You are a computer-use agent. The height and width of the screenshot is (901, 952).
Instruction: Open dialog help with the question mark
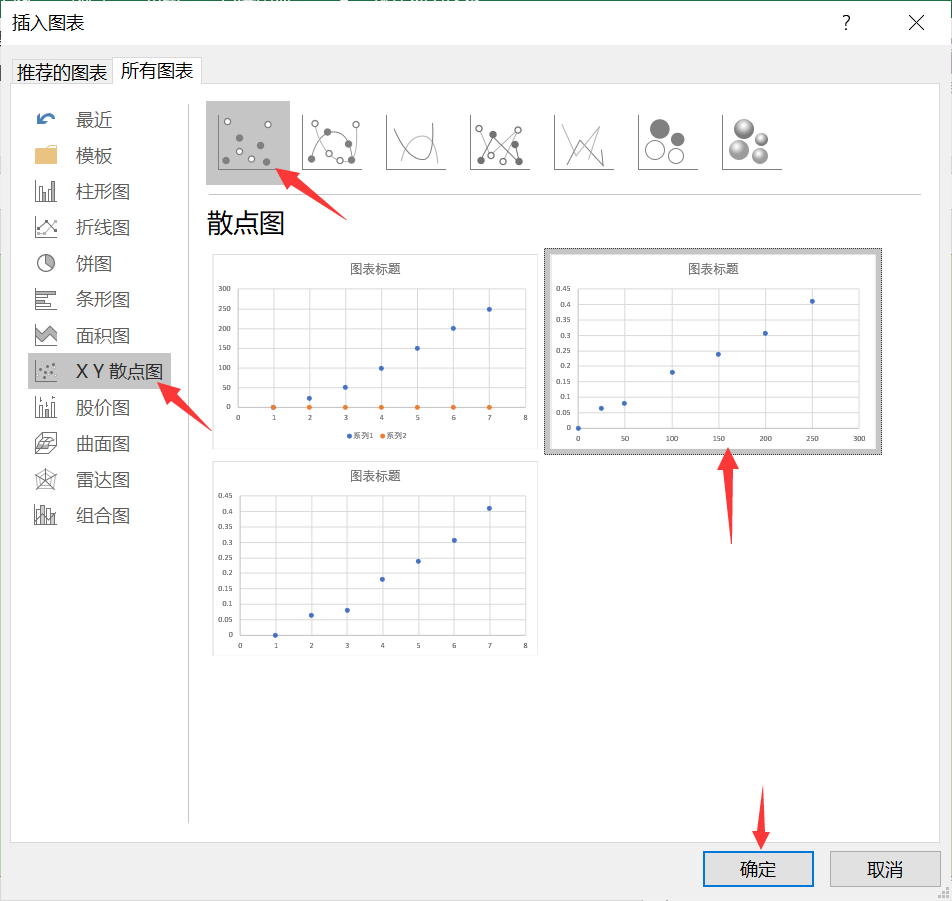pos(846,23)
